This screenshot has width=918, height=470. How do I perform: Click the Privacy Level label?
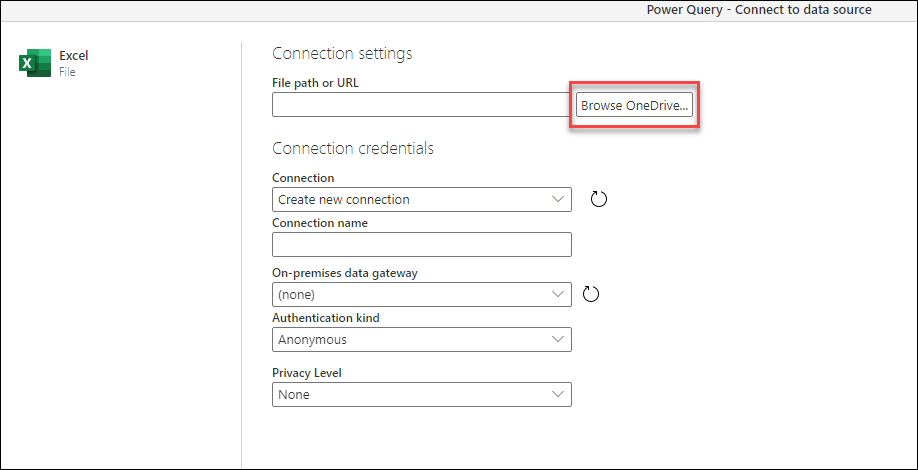click(x=307, y=373)
